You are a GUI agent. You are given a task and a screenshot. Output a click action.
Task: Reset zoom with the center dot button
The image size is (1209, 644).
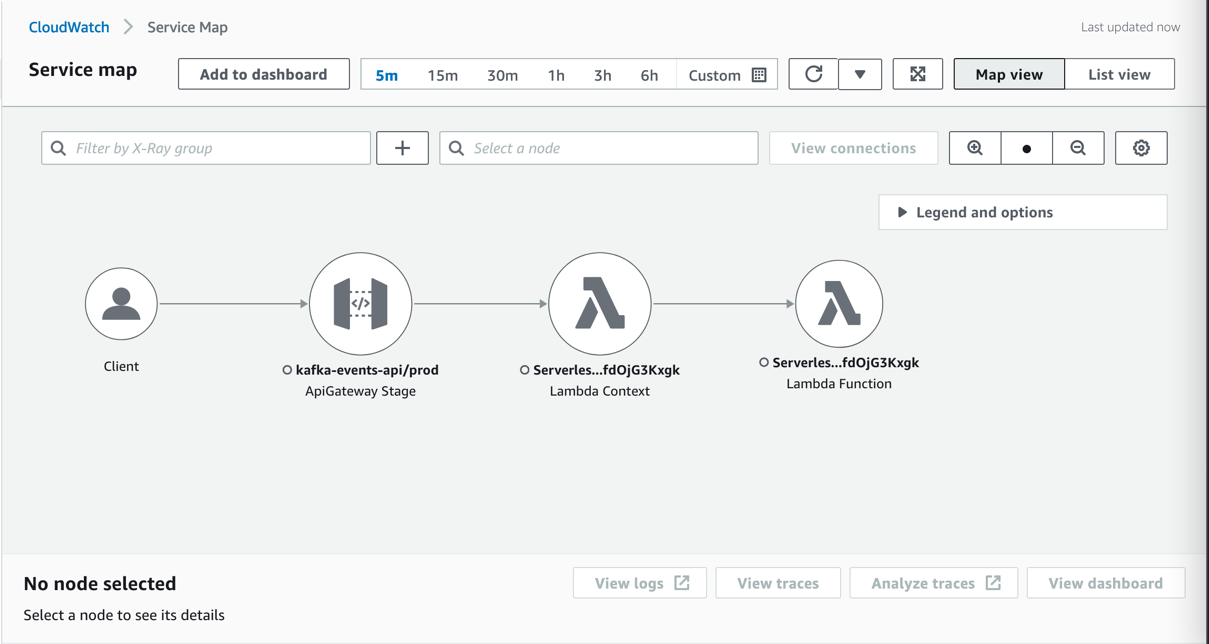[x=1027, y=148]
